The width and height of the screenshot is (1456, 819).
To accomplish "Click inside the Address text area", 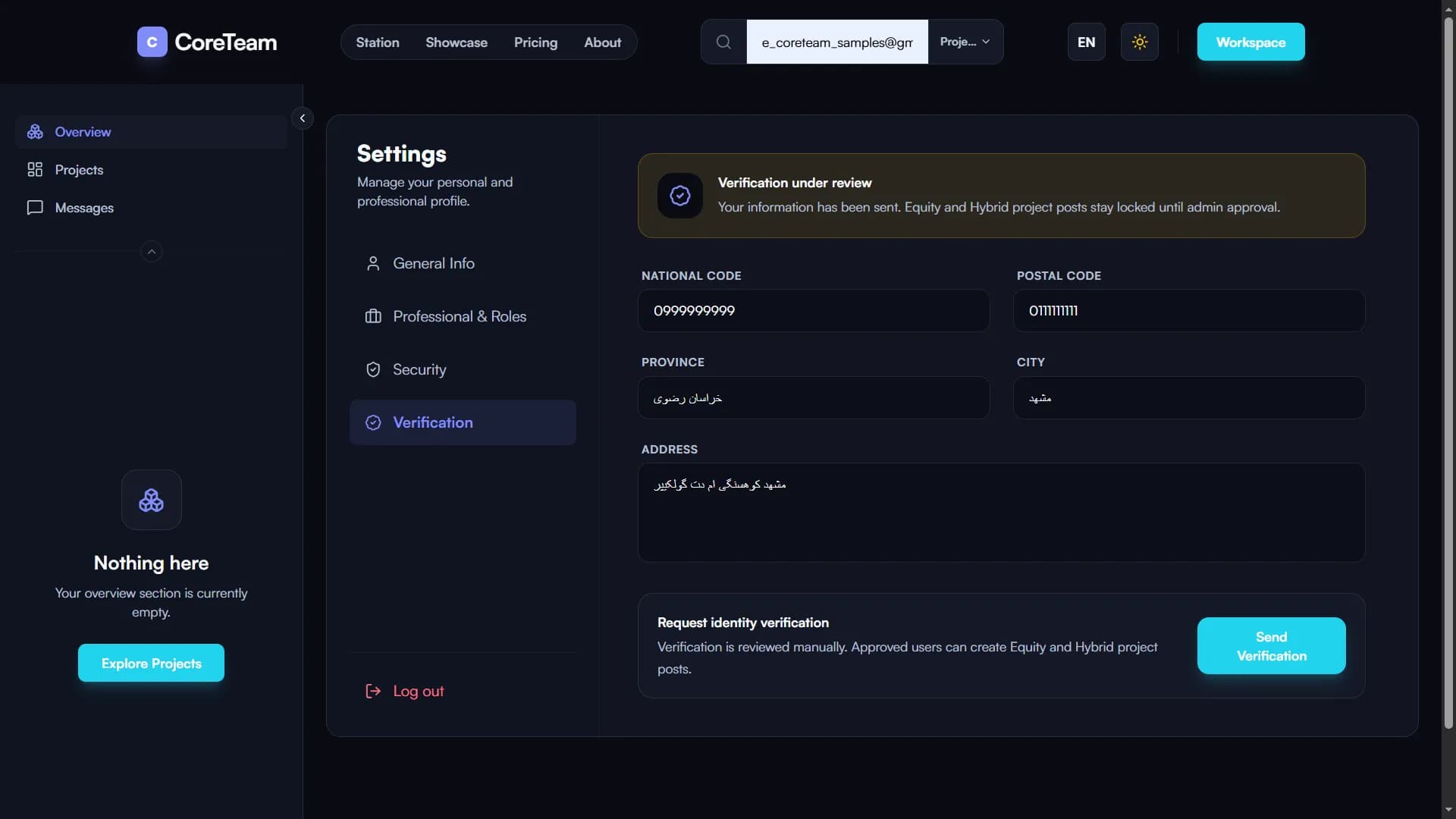I will [x=1001, y=513].
